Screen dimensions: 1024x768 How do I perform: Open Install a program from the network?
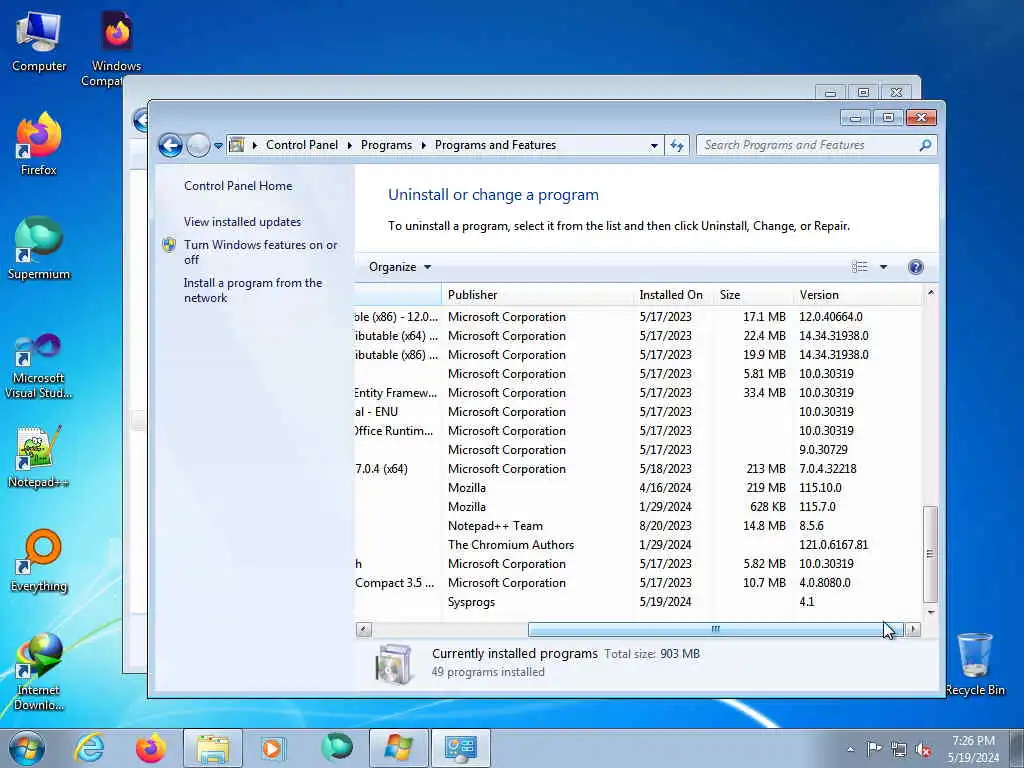253,290
